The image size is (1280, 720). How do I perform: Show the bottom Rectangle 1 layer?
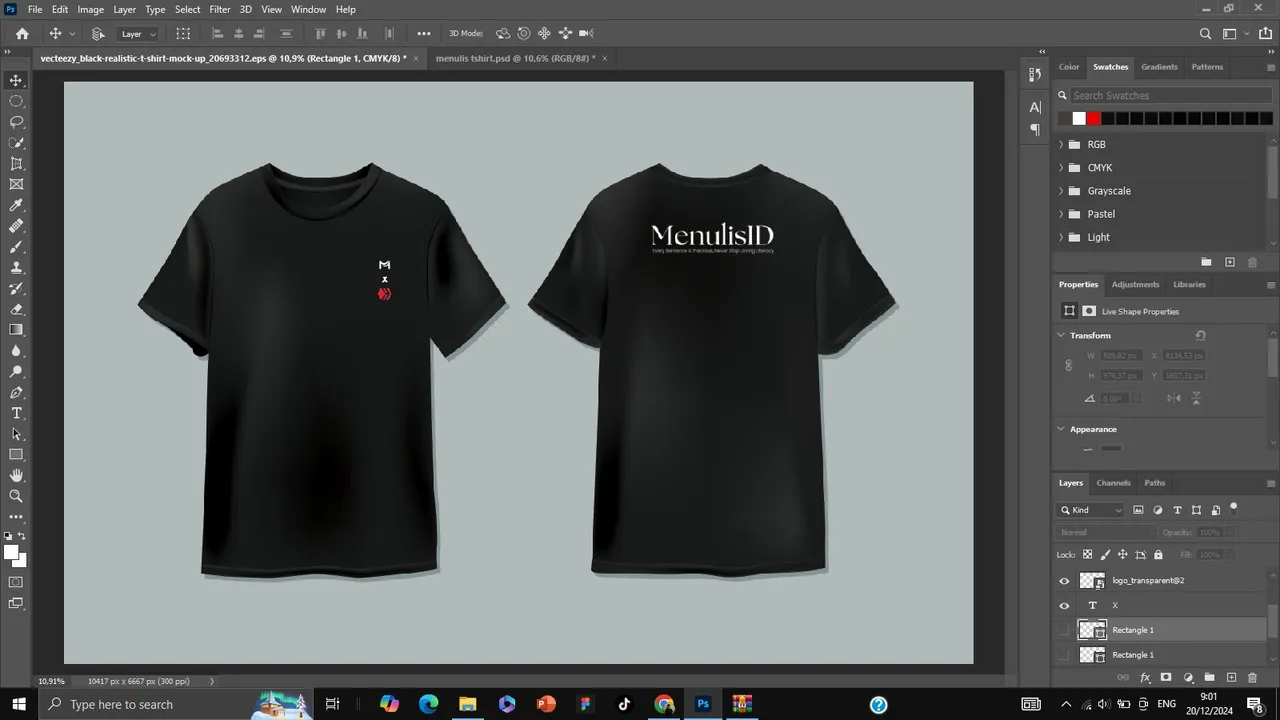pos(1064,655)
